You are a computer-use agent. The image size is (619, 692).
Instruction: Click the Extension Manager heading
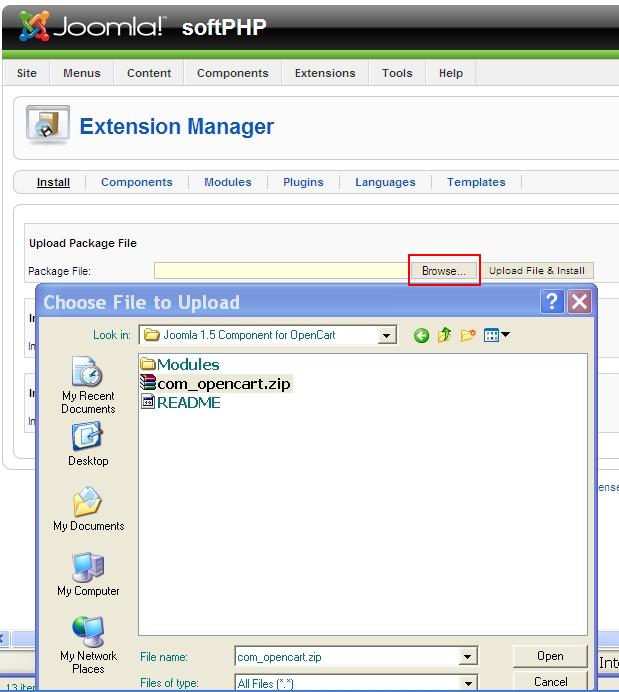click(x=176, y=126)
